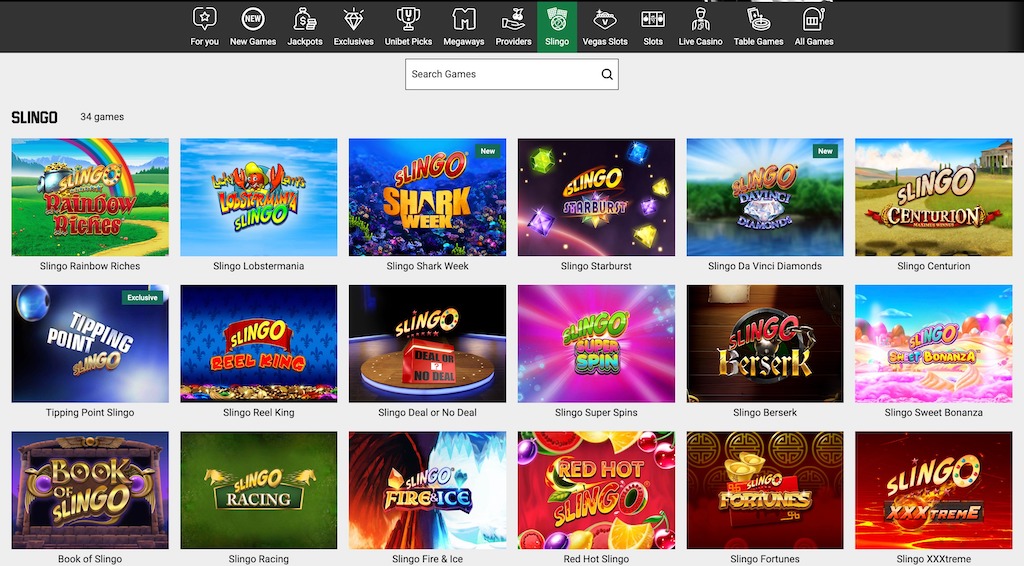The image size is (1024, 566).
Task: Click the Slingo Da Vinci Diamonds title
Action: 765,266
